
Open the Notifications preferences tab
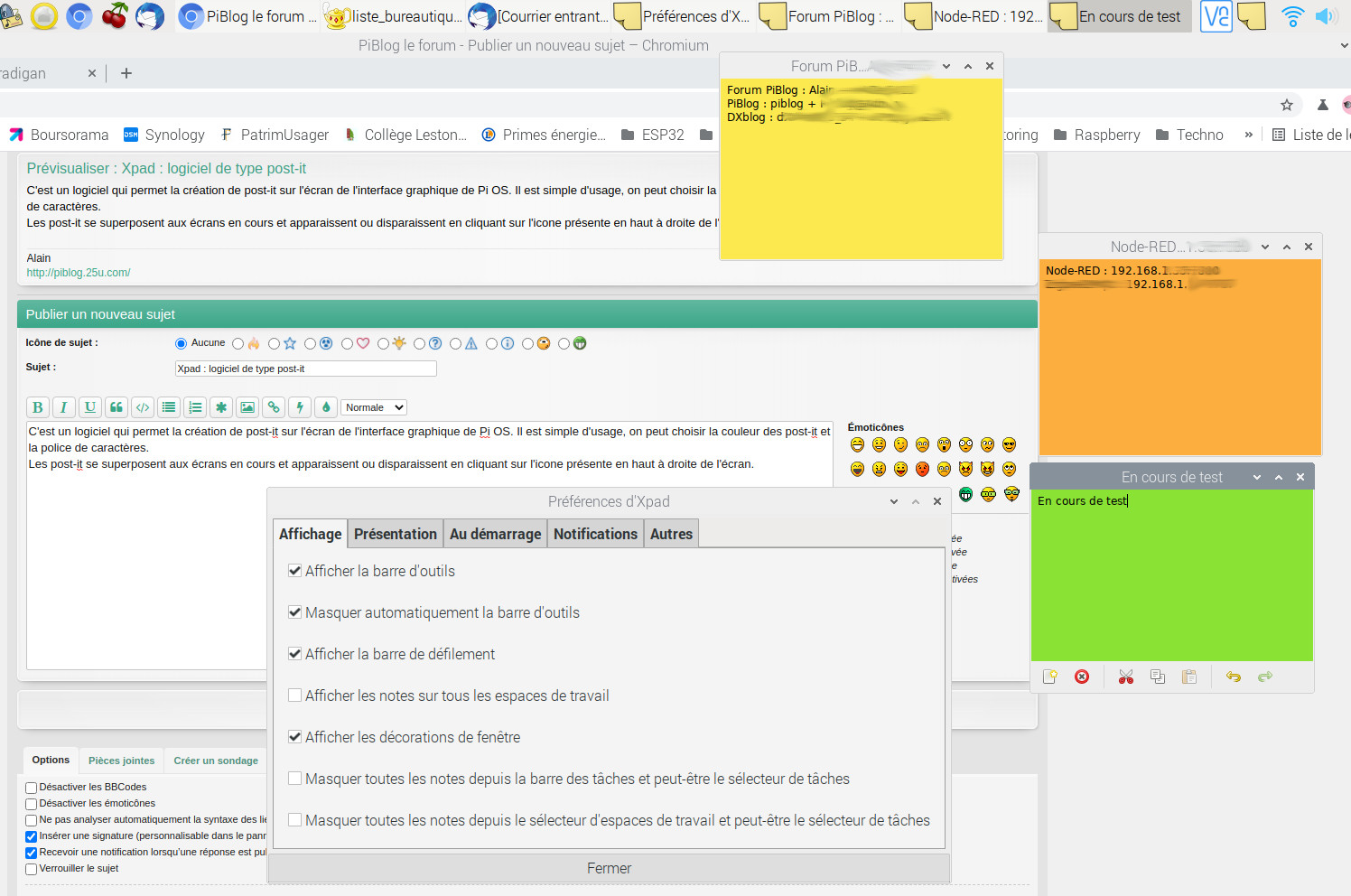[595, 534]
